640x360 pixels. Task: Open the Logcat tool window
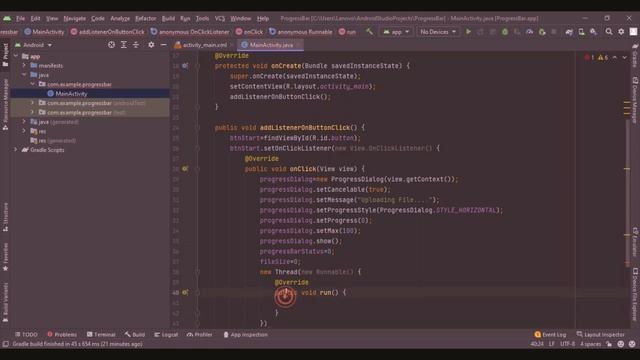tap(166, 334)
